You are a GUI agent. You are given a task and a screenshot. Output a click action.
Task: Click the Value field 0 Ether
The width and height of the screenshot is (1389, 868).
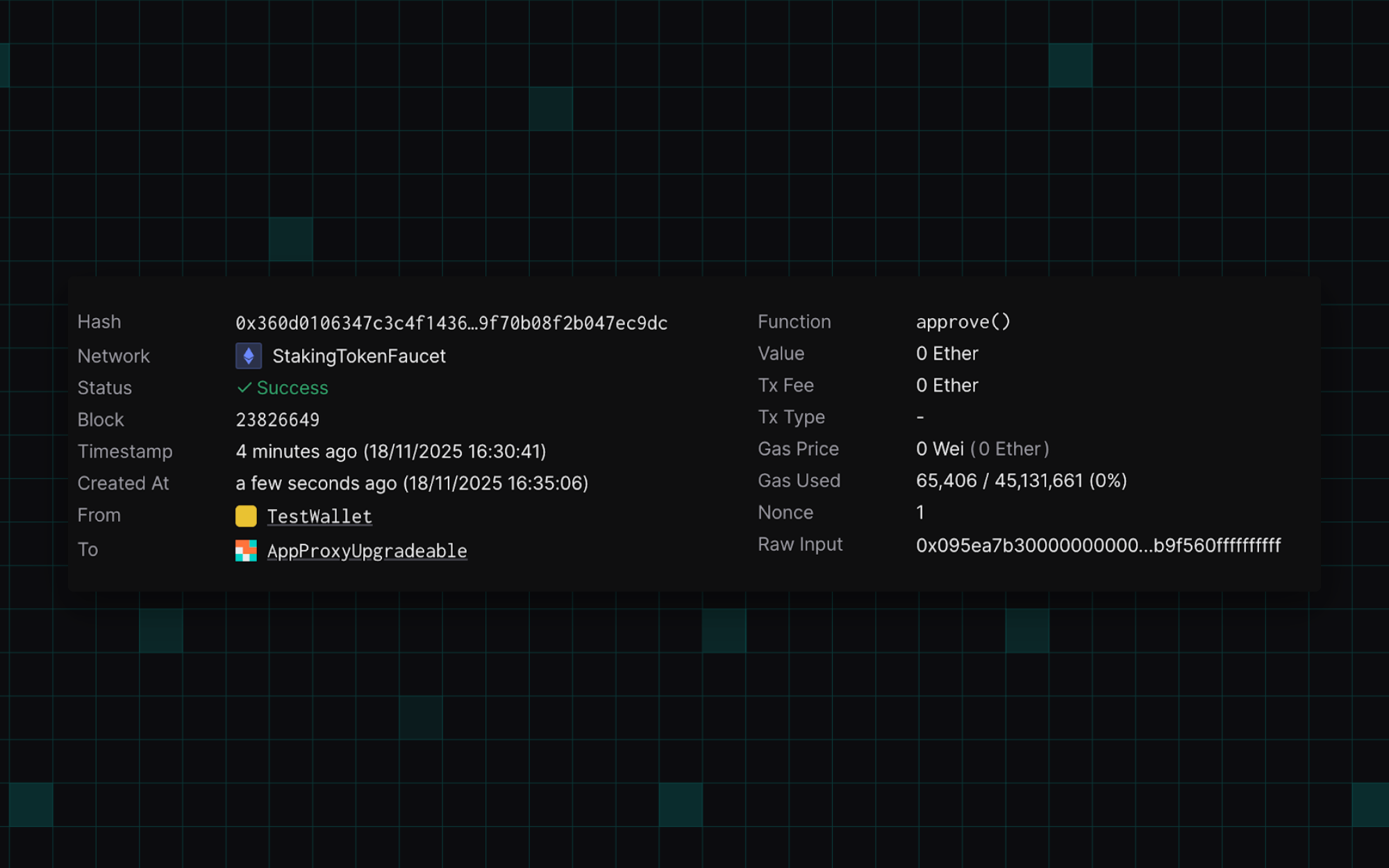pyautogui.click(x=947, y=353)
